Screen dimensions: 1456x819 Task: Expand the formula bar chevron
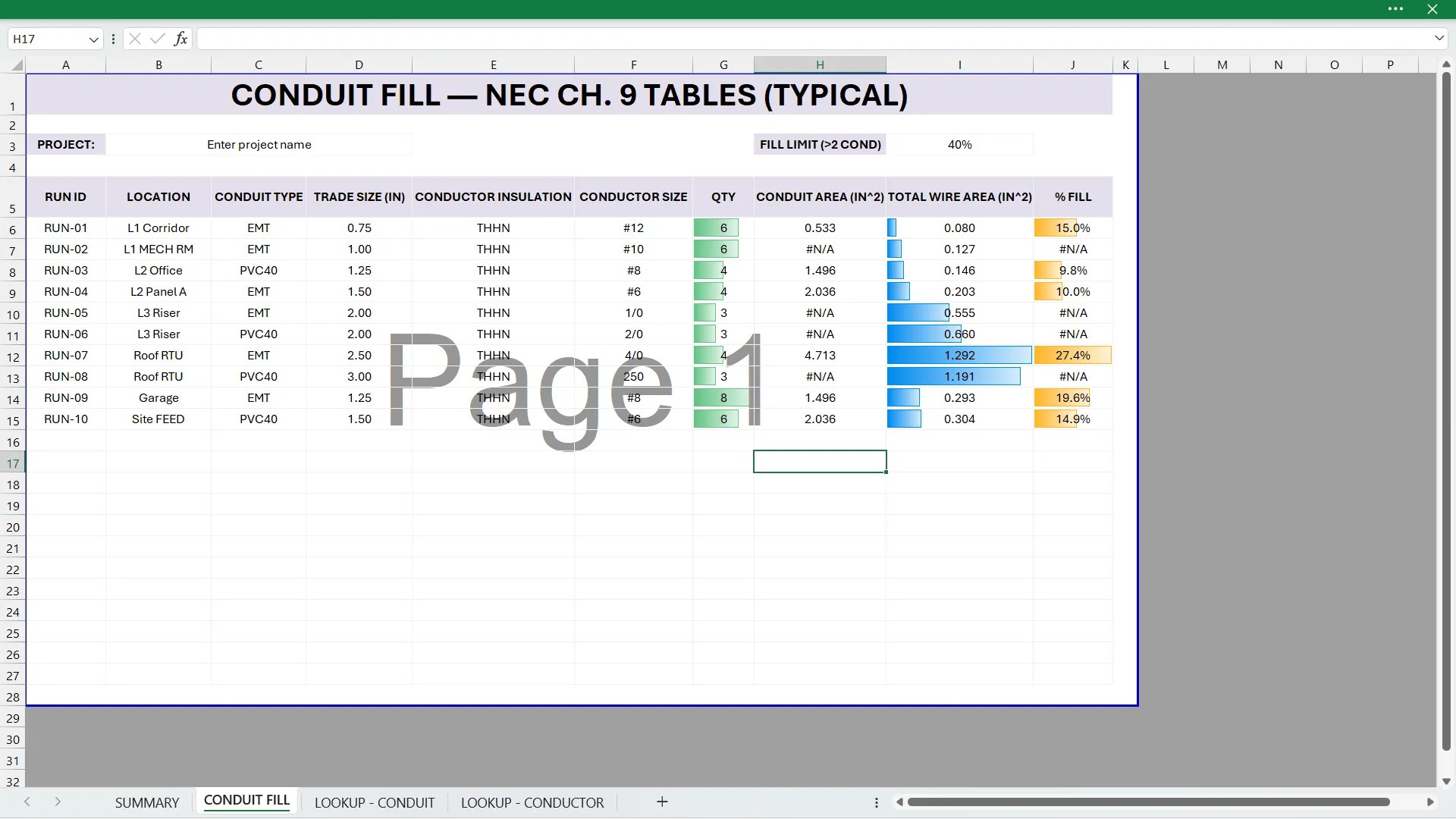click(x=1439, y=39)
